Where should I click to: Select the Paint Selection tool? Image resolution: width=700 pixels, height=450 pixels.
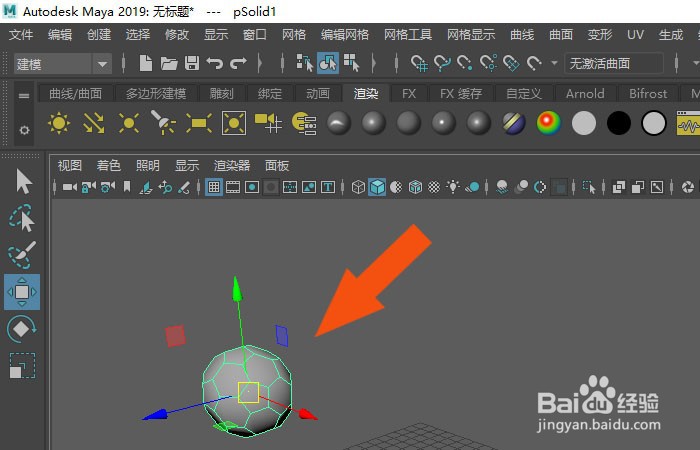[21, 254]
